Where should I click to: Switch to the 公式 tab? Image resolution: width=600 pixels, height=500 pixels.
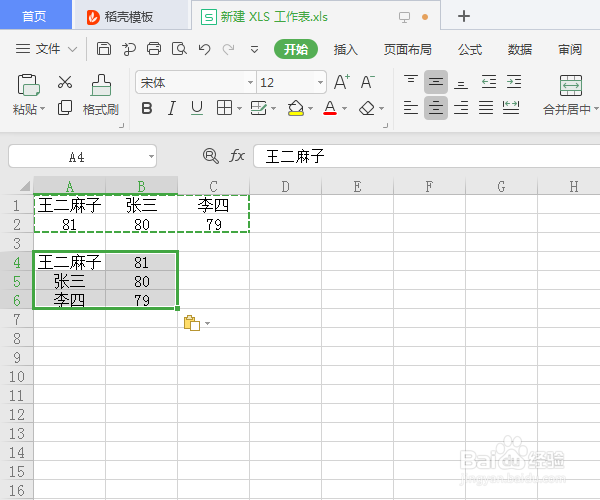470,49
